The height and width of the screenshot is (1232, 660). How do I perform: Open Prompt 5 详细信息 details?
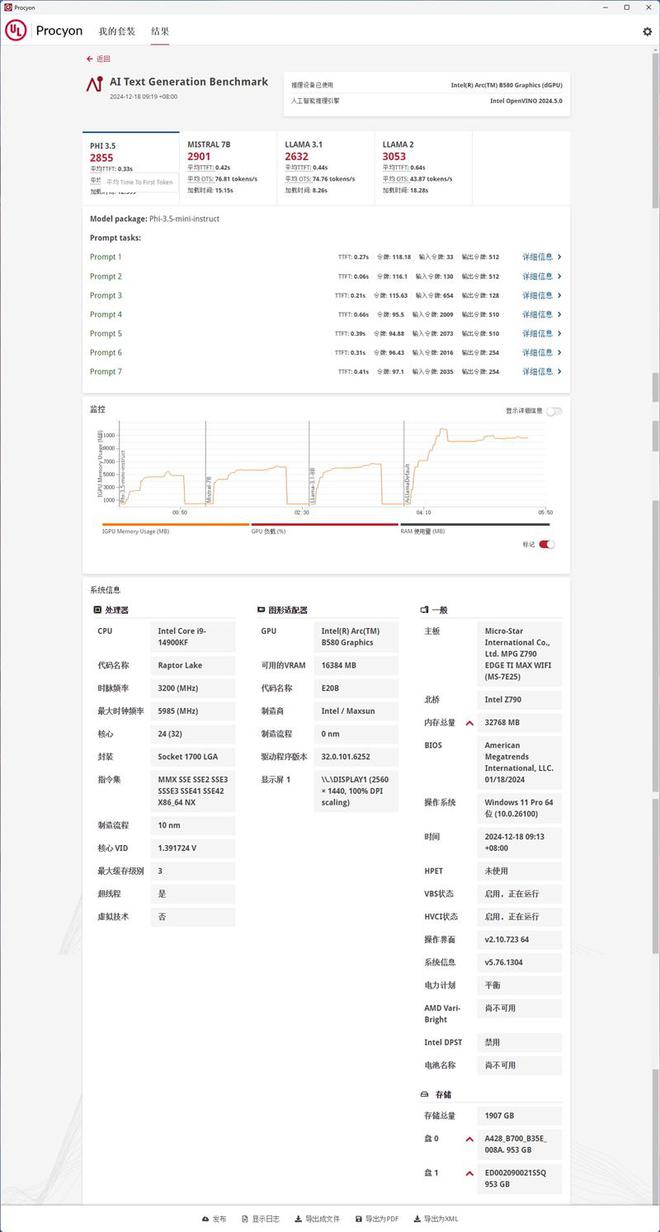[541, 333]
